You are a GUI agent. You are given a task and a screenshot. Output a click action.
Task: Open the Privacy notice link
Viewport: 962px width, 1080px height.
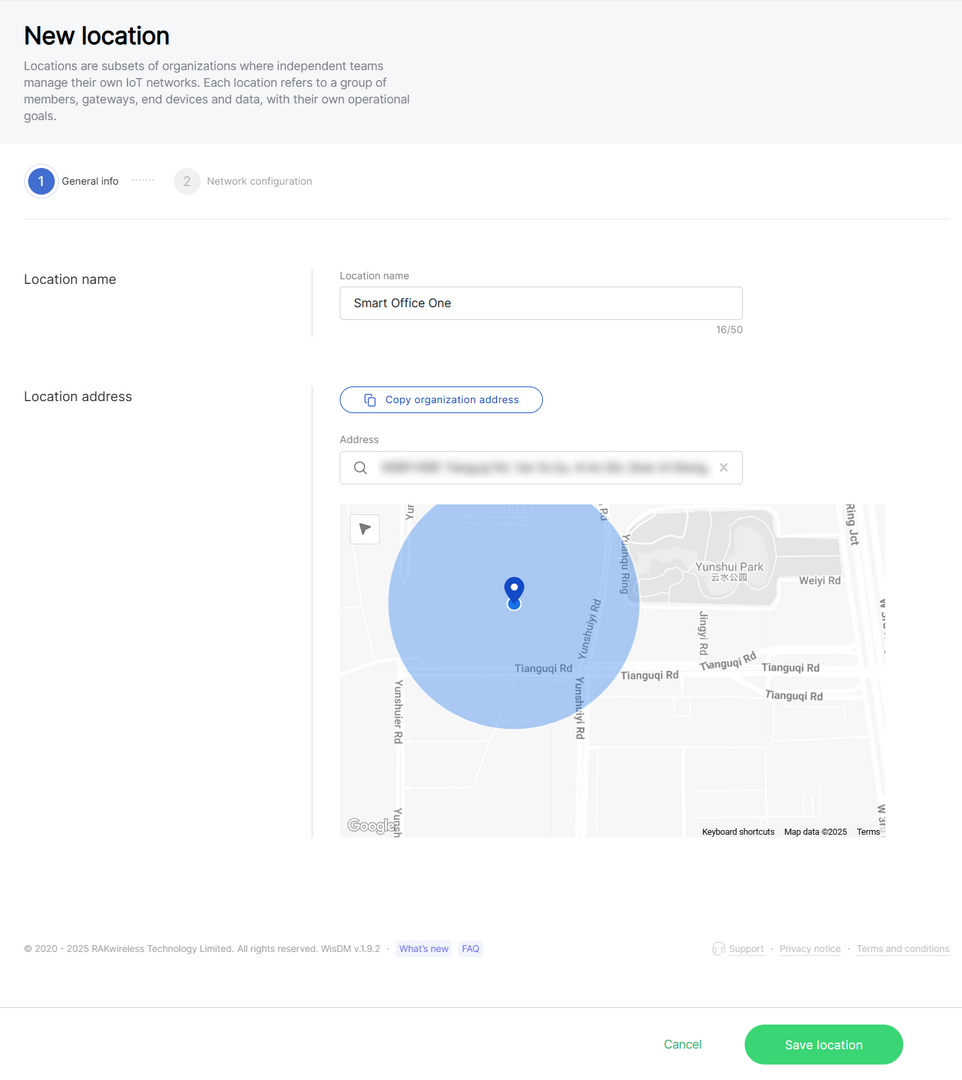pyautogui.click(x=810, y=948)
